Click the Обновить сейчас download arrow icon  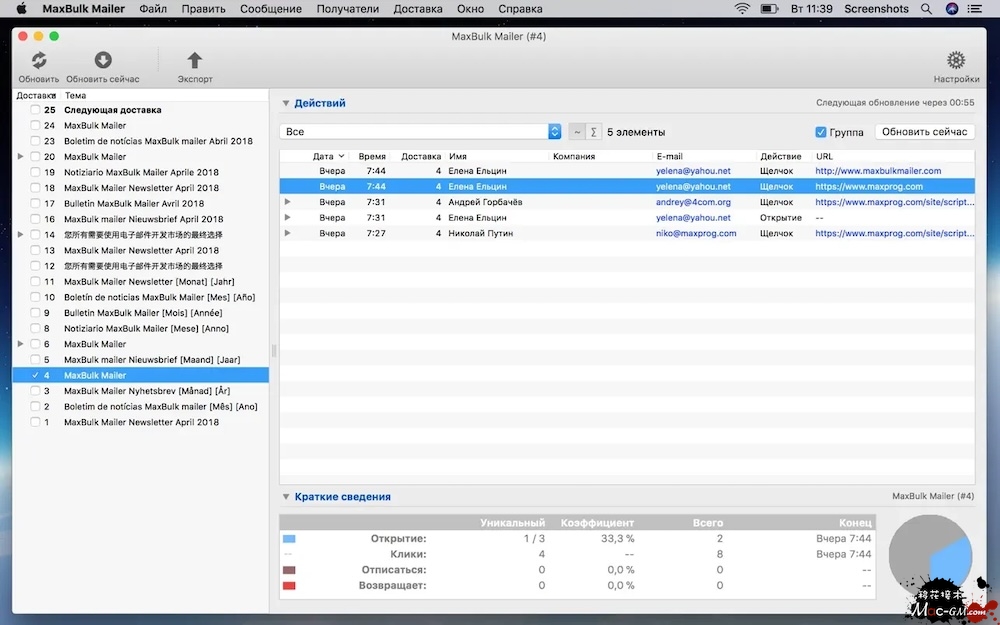click(x=103, y=61)
